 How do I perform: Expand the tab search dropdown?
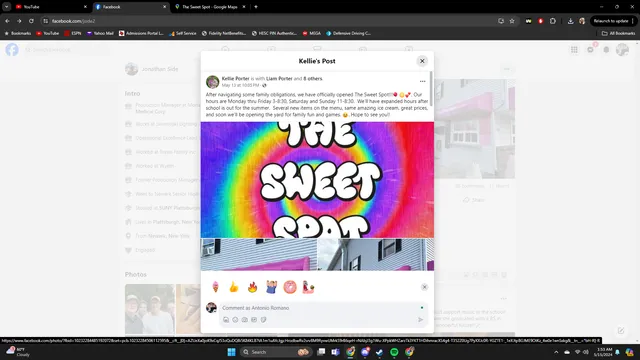point(7,7)
